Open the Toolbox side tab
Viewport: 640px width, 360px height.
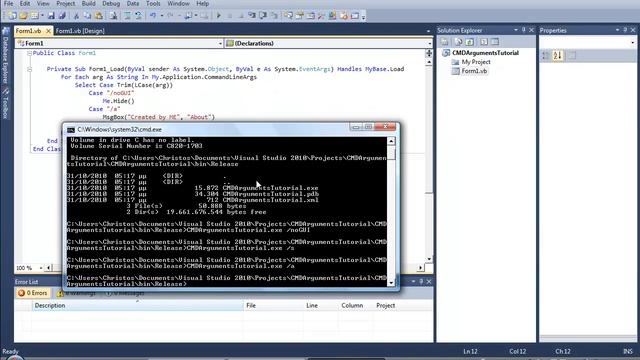tap(5, 104)
